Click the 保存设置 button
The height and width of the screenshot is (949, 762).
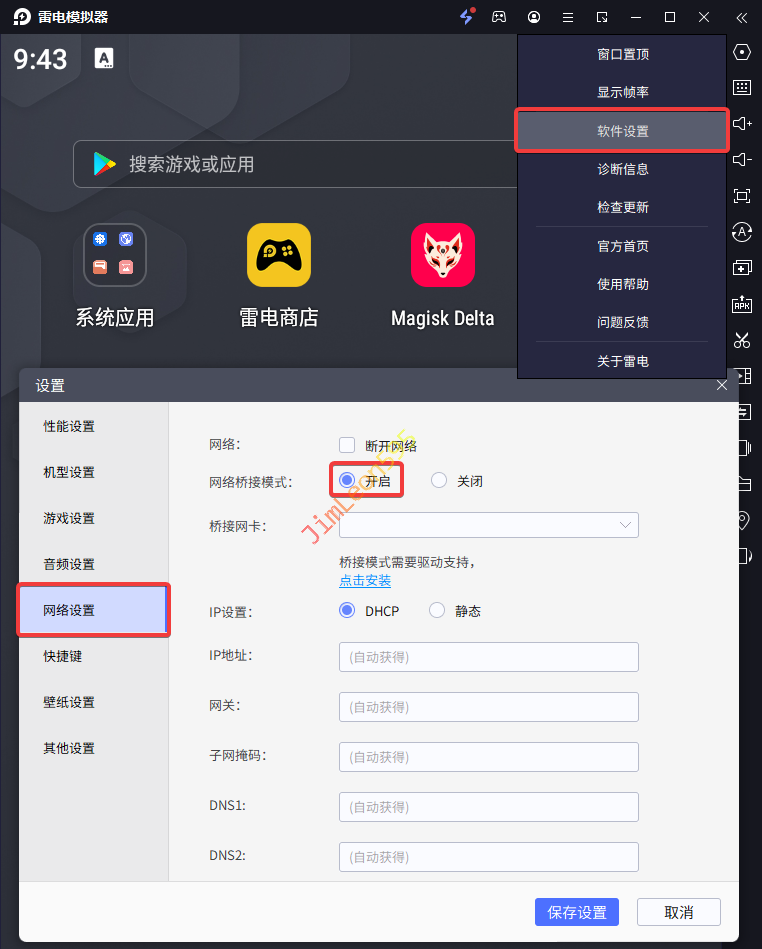[x=577, y=912]
